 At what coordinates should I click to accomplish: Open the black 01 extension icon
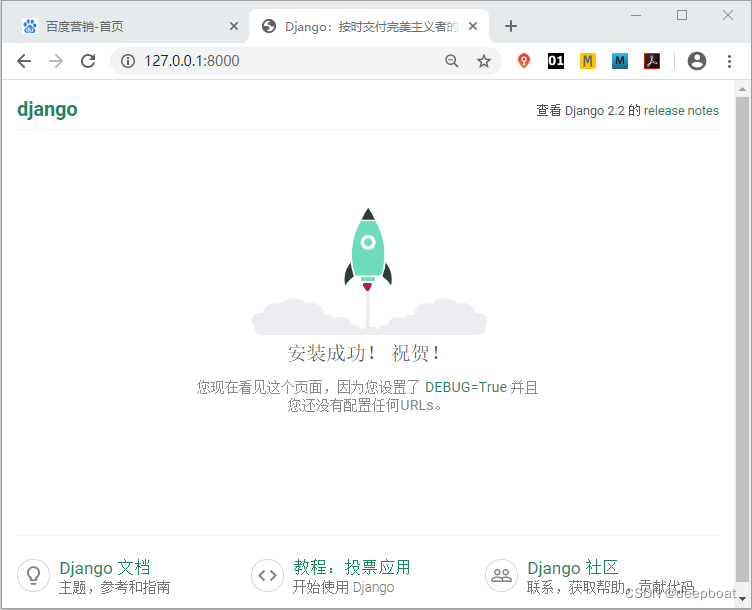tap(556, 61)
